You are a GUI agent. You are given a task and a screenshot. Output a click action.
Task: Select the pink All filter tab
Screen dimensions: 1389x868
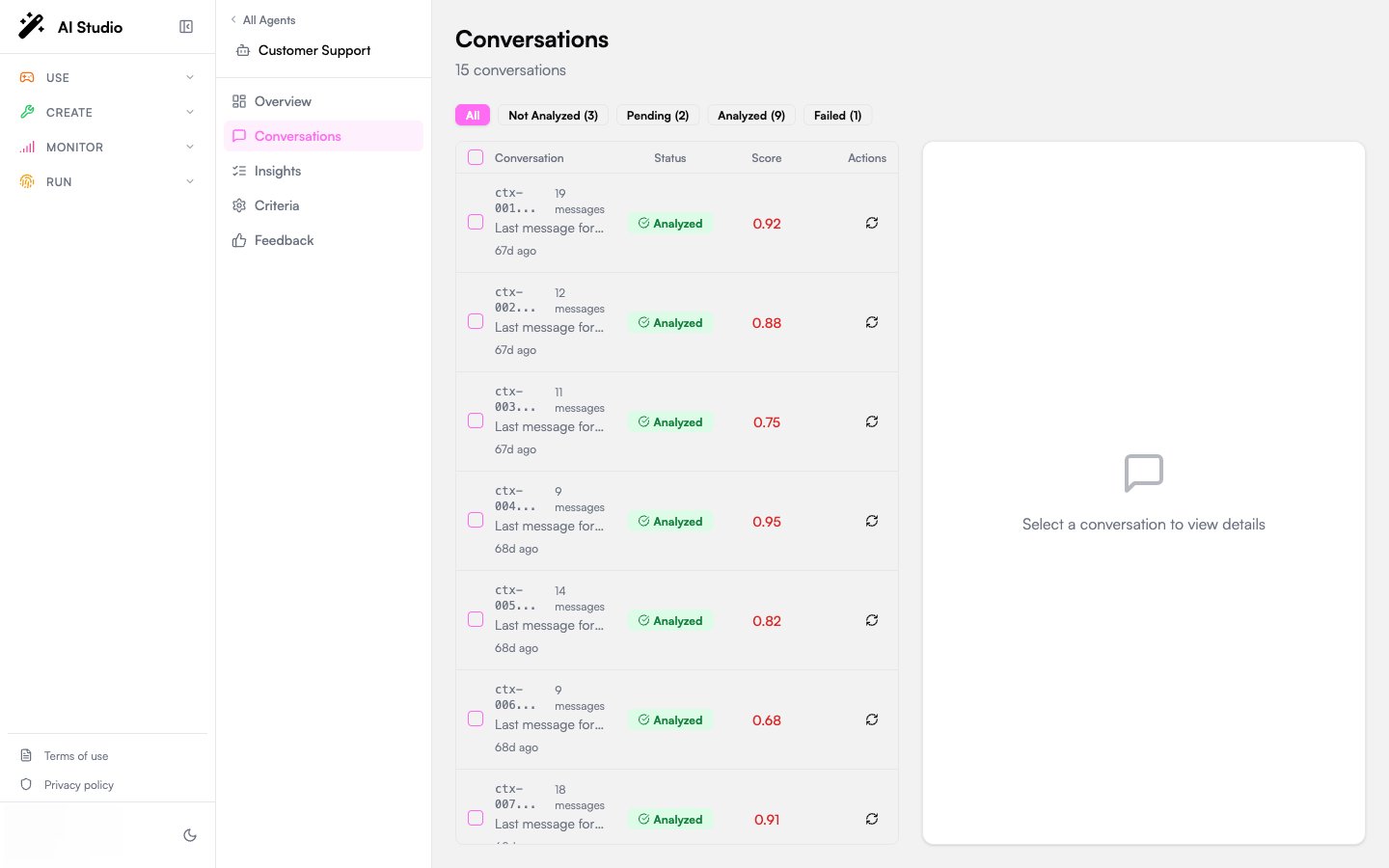click(x=473, y=116)
